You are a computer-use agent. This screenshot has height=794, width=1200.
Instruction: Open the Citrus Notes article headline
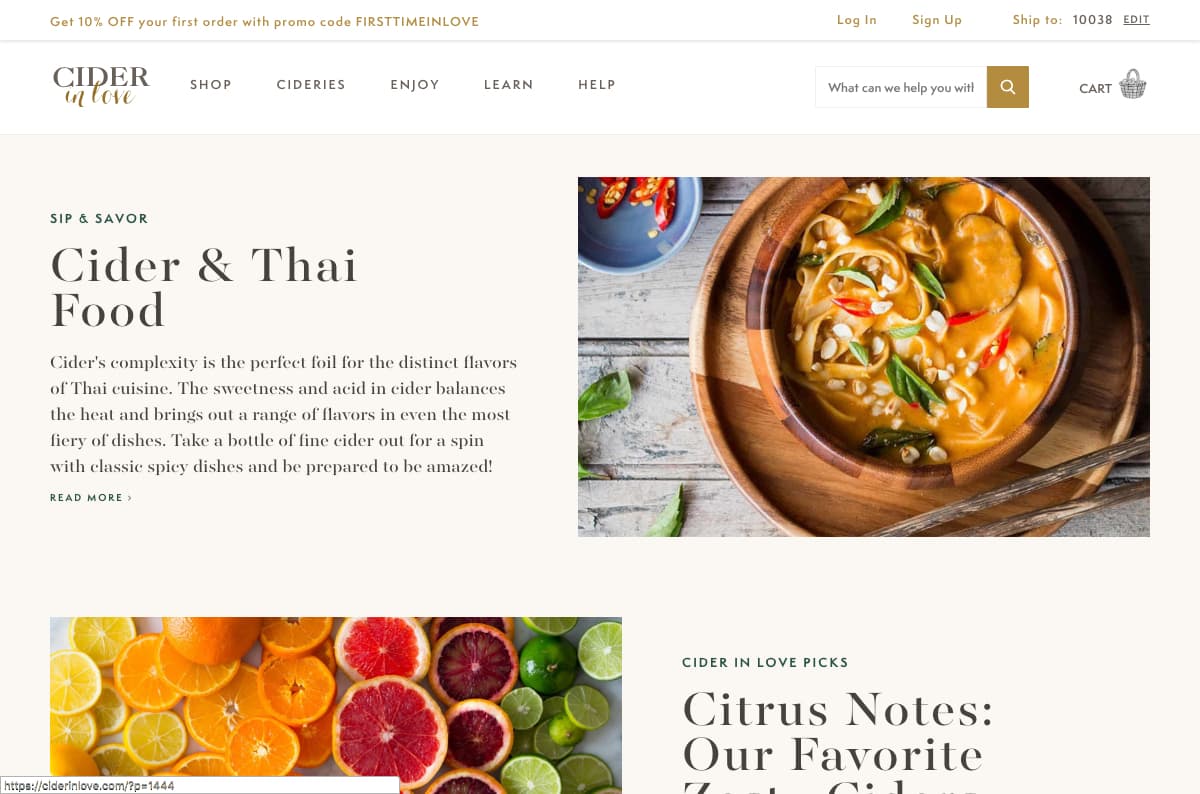[x=838, y=740]
